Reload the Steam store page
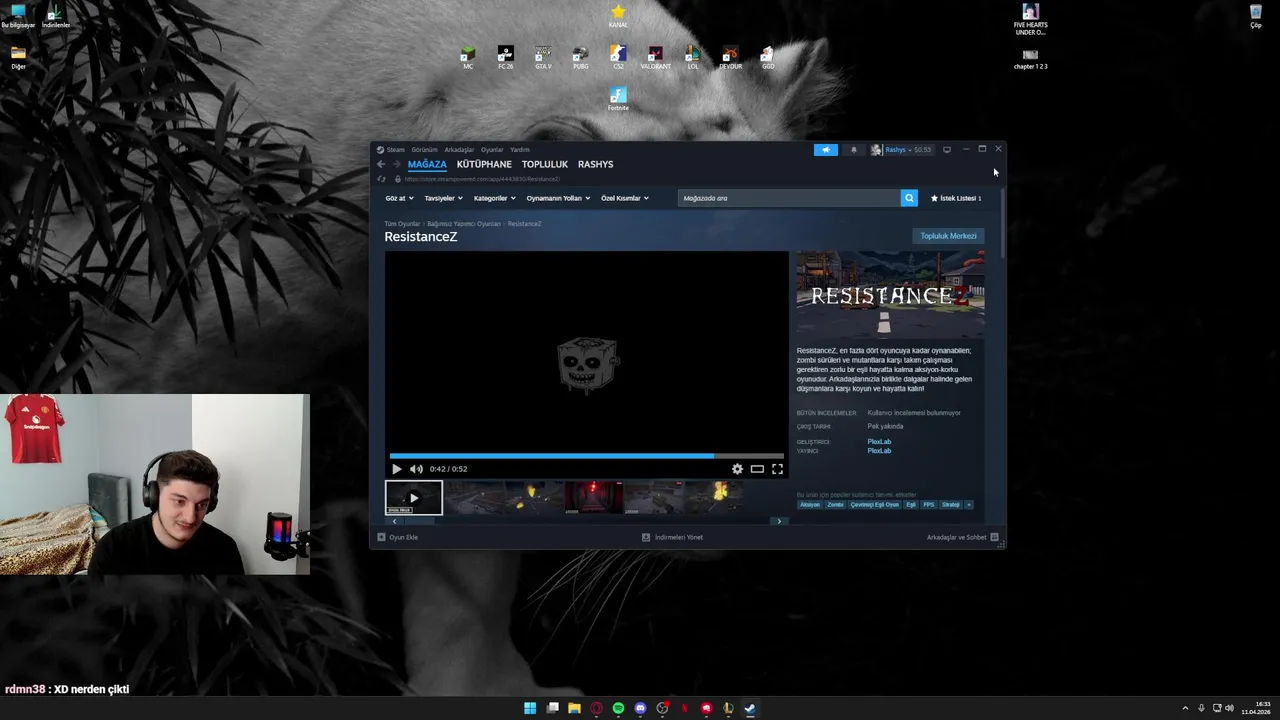1280x720 pixels. coord(381,179)
